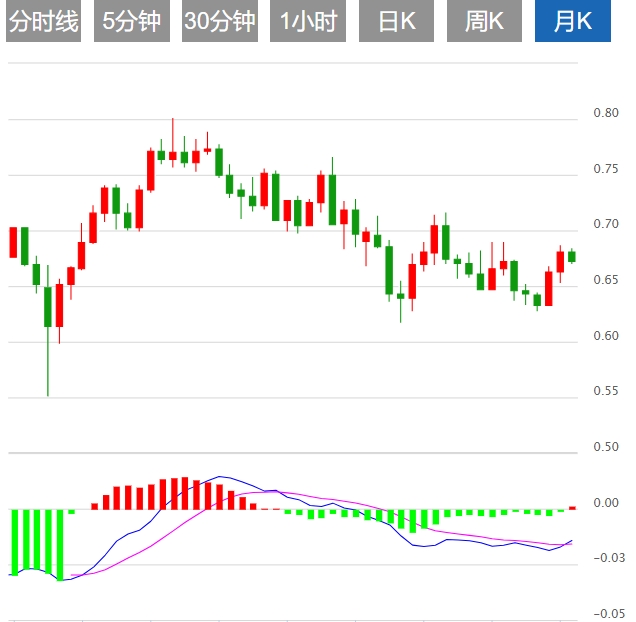
Task: Select the 5分钟 chart tab
Action: [x=131, y=22]
